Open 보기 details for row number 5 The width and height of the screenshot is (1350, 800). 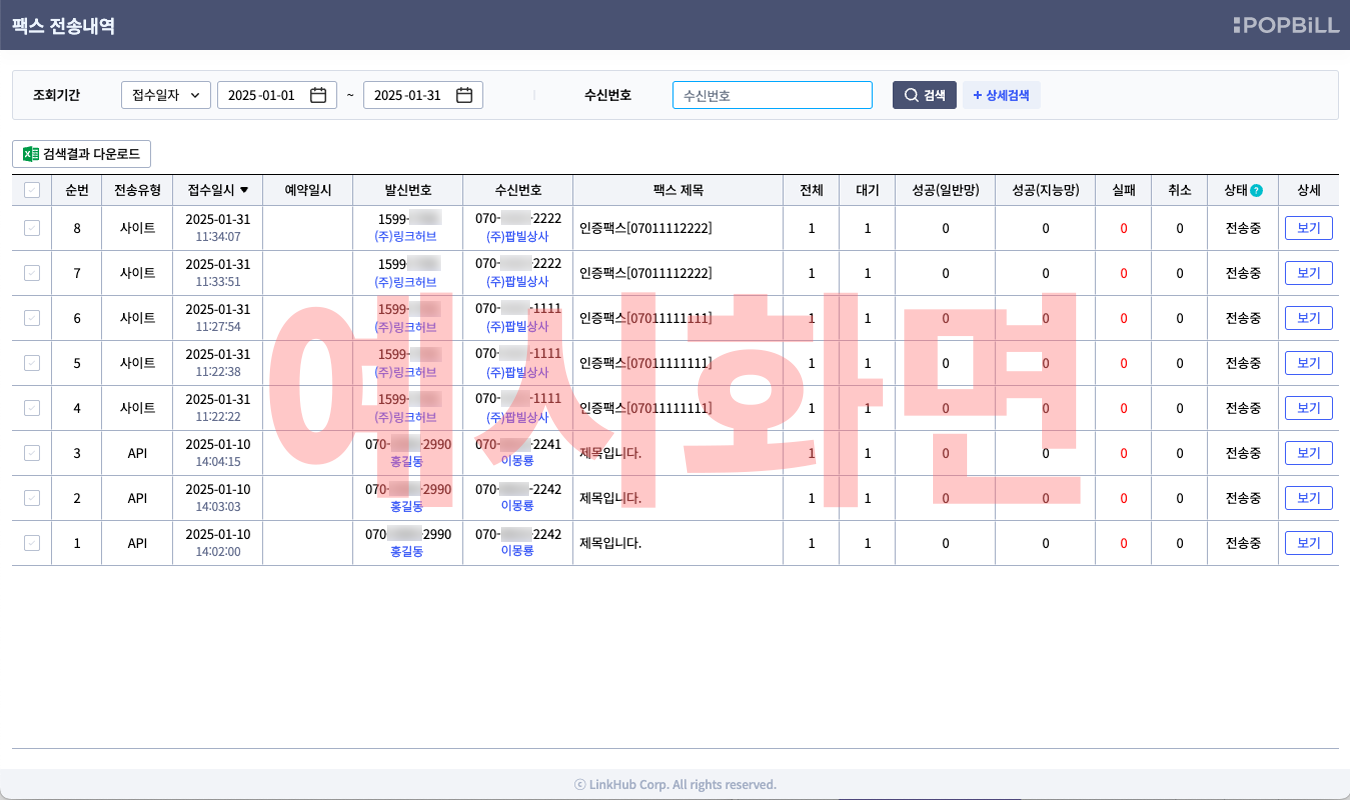[1308, 363]
